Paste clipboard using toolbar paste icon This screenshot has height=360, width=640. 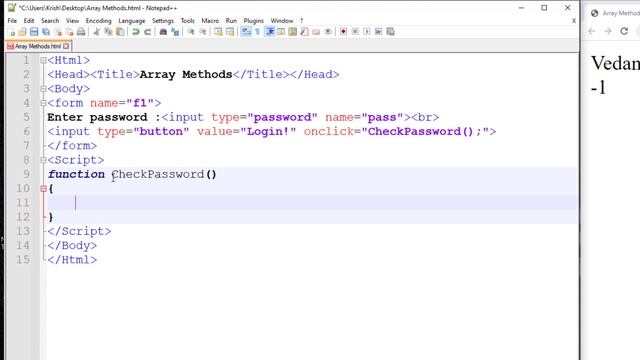(120, 32)
